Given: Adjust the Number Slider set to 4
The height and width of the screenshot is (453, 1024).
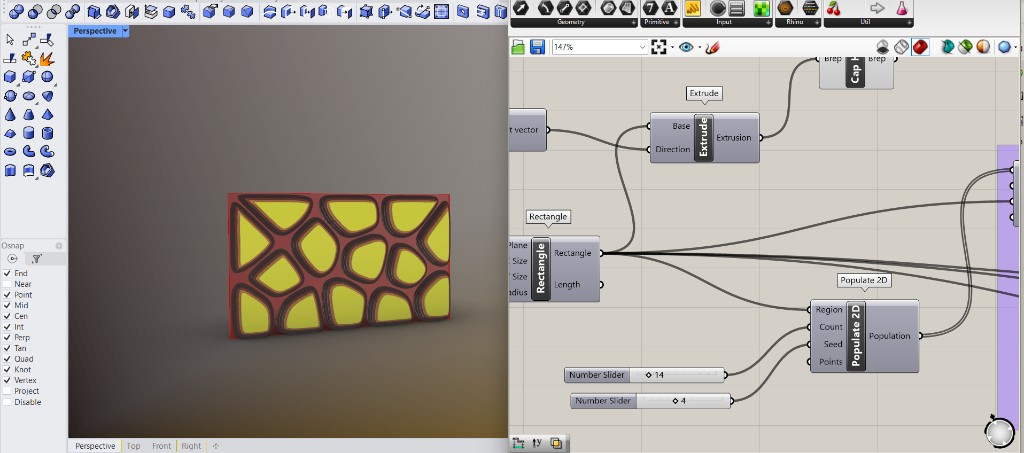Looking at the screenshot, I should click(x=650, y=401).
